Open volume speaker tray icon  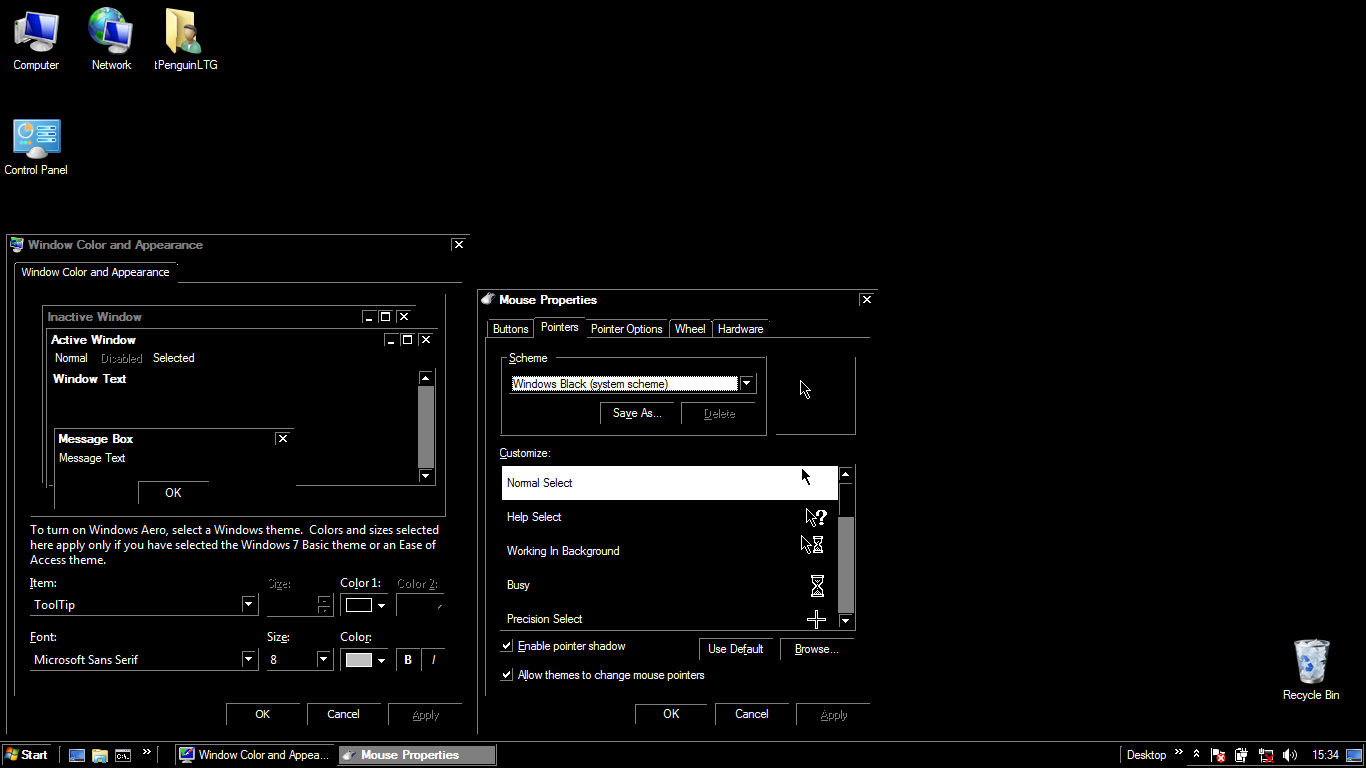(x=1290, y=755)
